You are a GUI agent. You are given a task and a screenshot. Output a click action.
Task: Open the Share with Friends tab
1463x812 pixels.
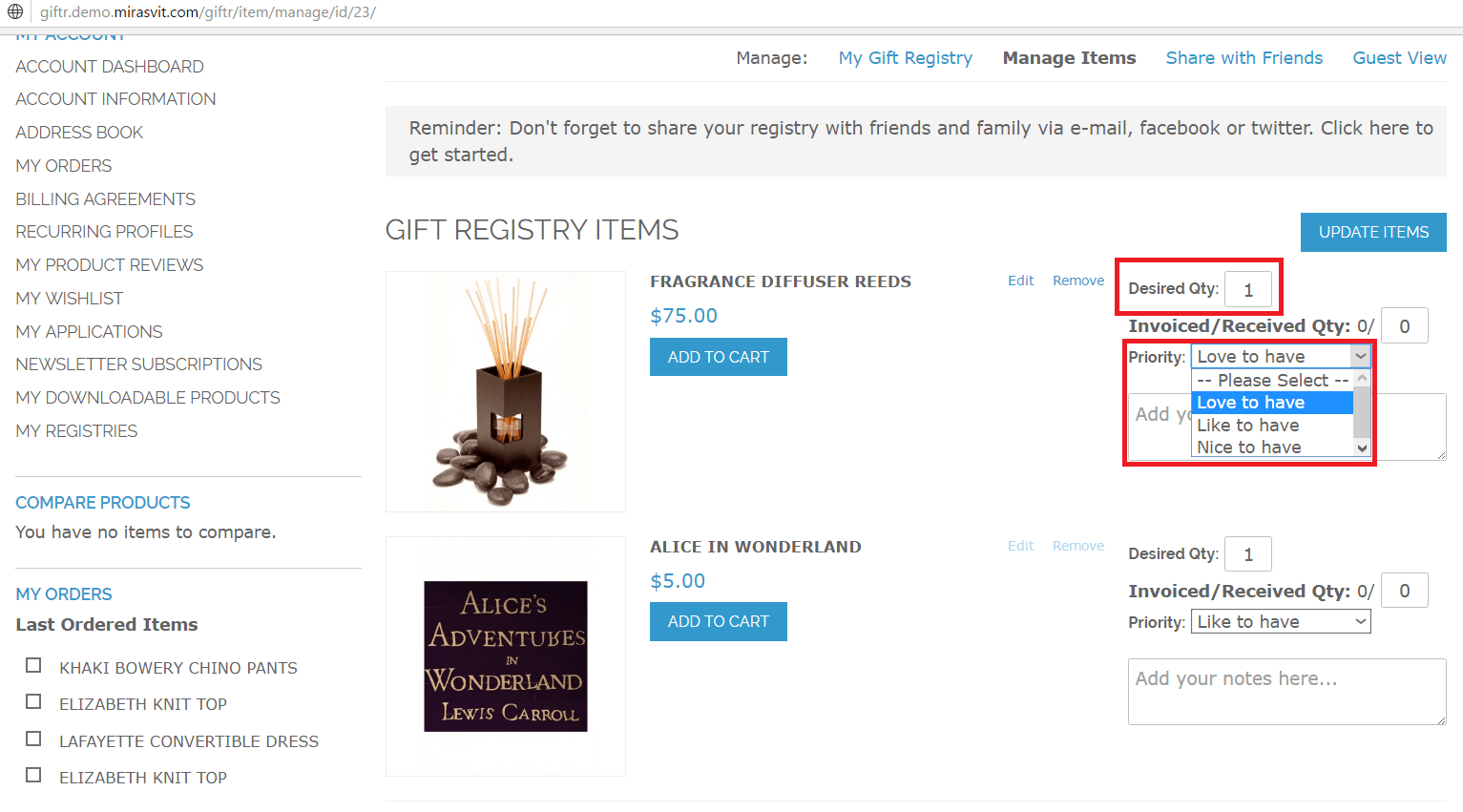[x=1244, y=58]
